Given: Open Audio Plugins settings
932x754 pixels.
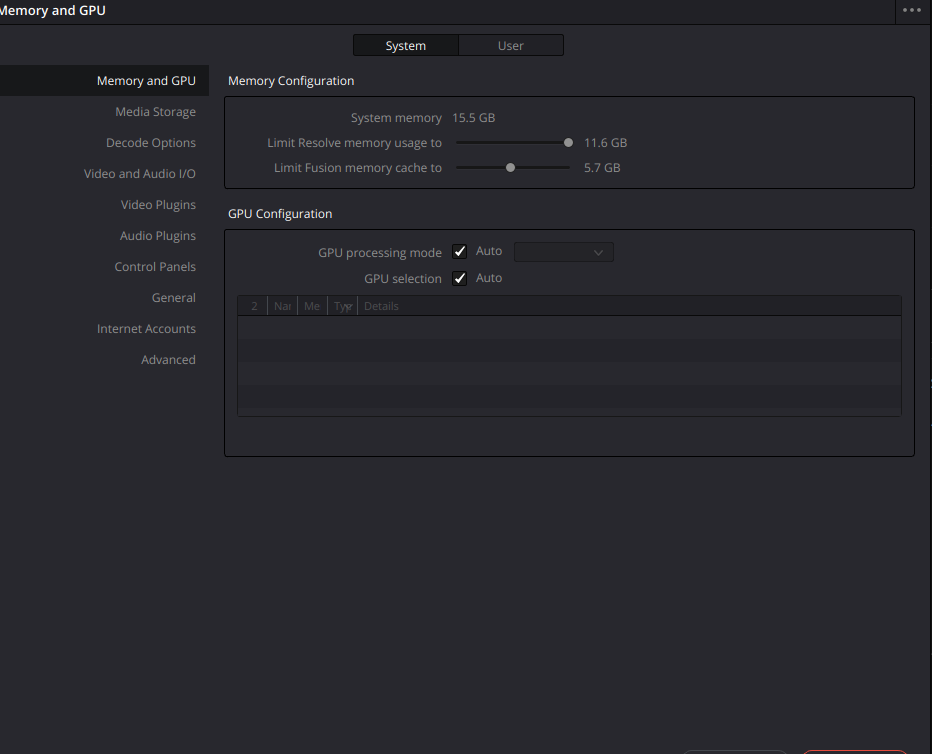Looking at the screenshot, I should tap(158, 235).
